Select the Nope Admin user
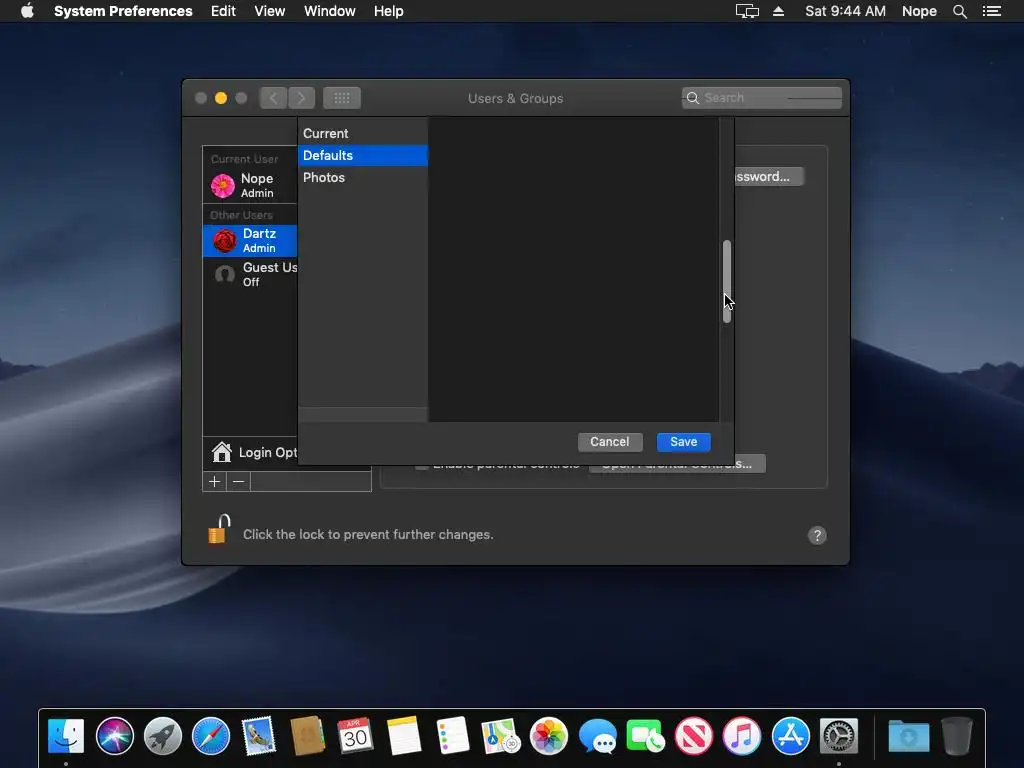Screen dimensions: 1024x768 coord(250,185)
